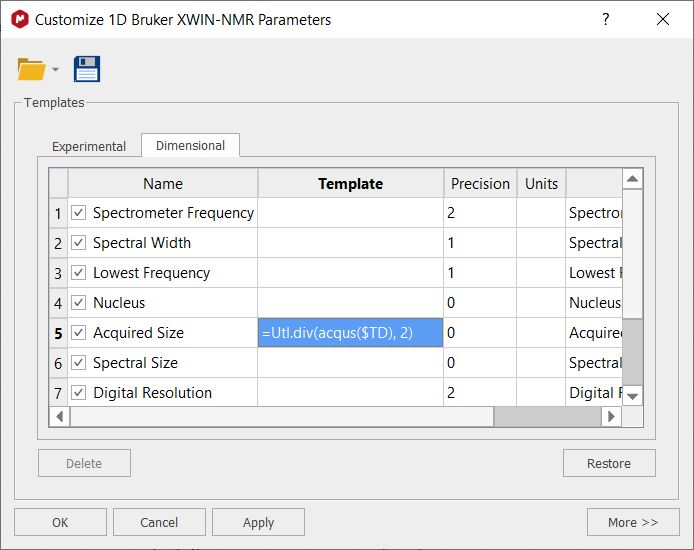Click Template cell for Spectrometer Frequency
The width and height of the screenshot is (694, 550).
[351, 213]
